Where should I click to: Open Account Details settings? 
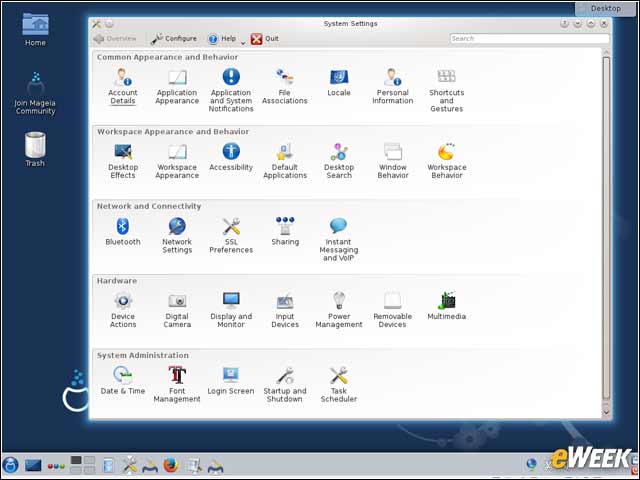click(122, 86)
